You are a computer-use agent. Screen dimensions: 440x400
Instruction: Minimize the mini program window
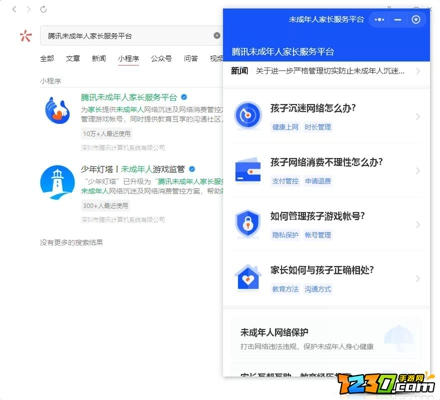(x=397, y=20)
